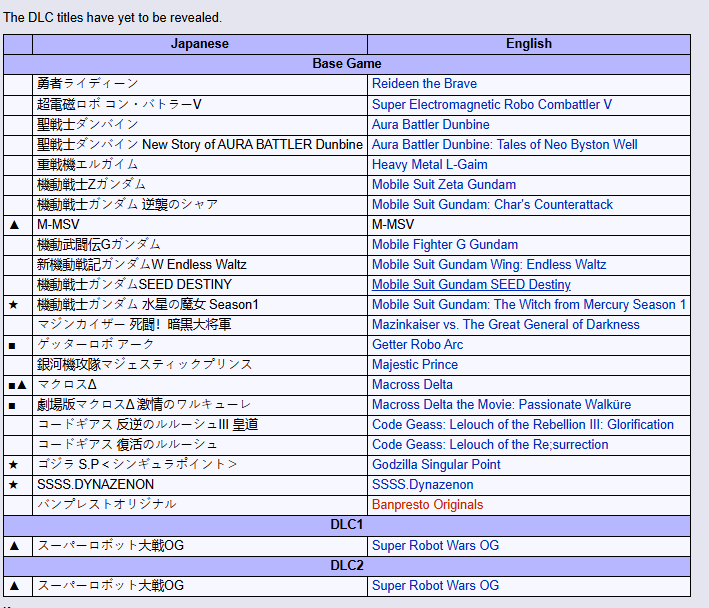
Task: Click the English M-MSV cell text
Action: coord(393,225)
